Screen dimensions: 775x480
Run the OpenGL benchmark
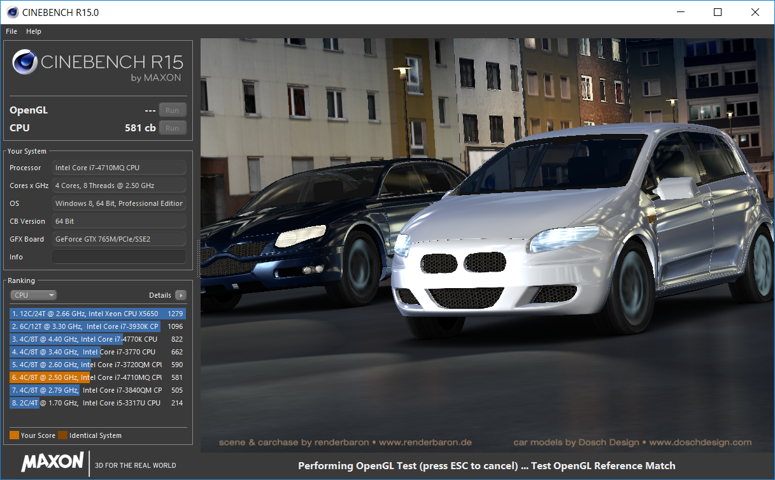click(x=172, y=110)
